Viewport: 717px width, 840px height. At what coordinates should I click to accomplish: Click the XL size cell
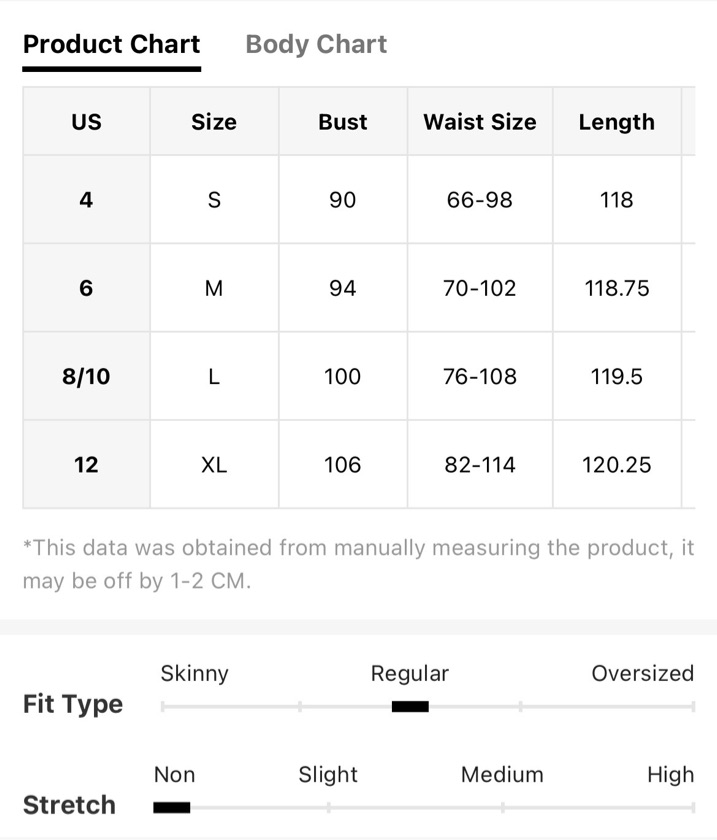[214, 464]
